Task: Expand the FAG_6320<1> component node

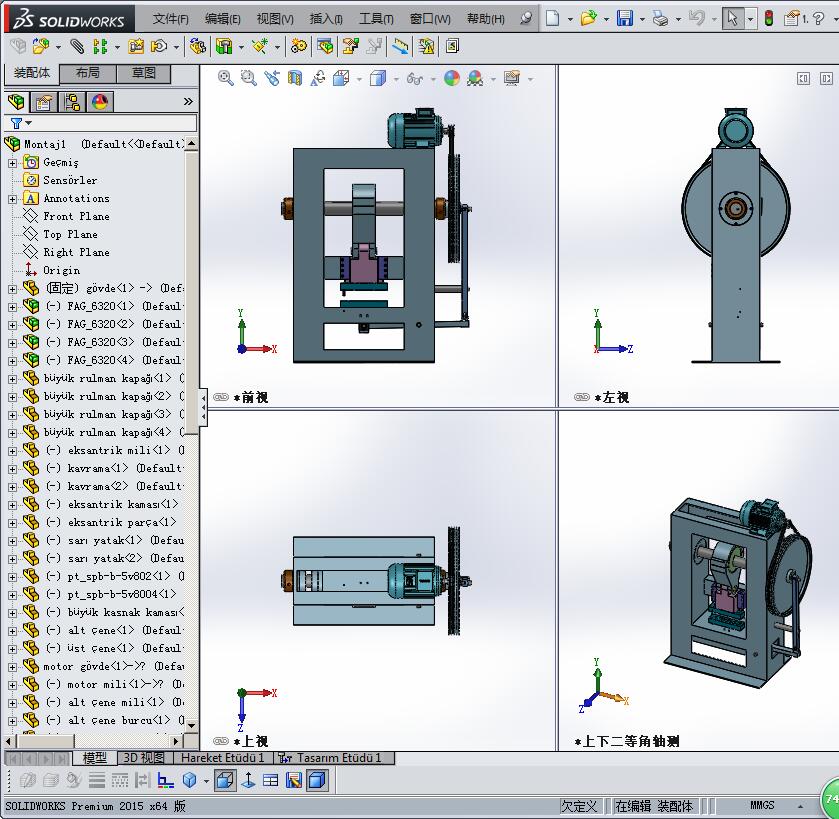Action: (x=12, y=307)
